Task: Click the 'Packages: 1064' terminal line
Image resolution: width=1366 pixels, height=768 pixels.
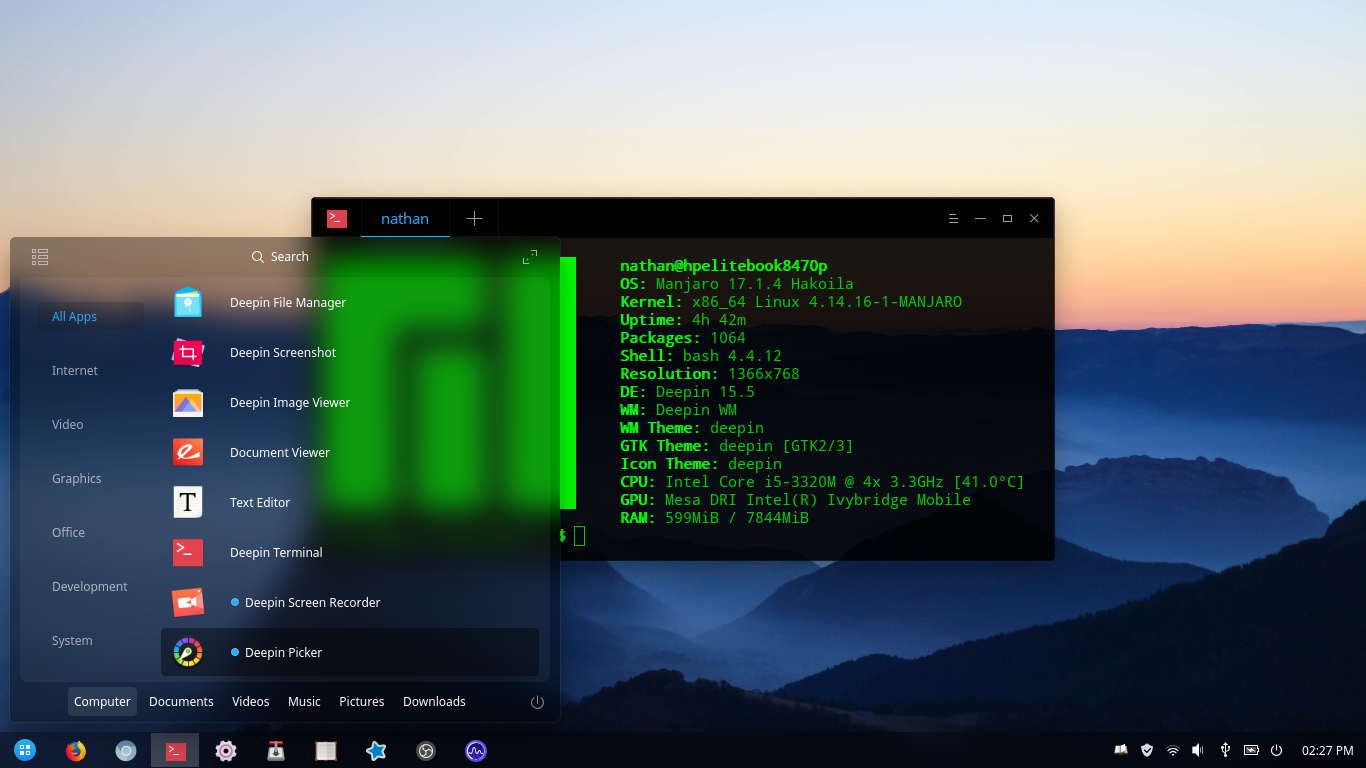Action: point(683,338)
